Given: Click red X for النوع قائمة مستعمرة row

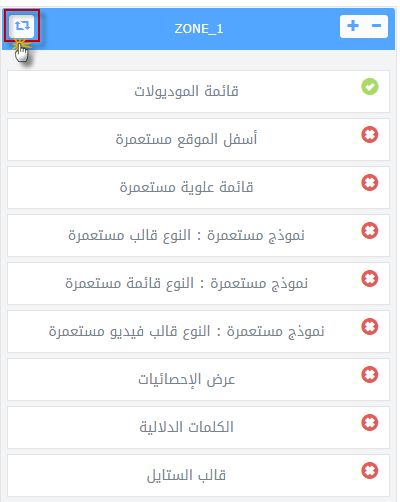Looking at the screenshot, I should 370,279.
